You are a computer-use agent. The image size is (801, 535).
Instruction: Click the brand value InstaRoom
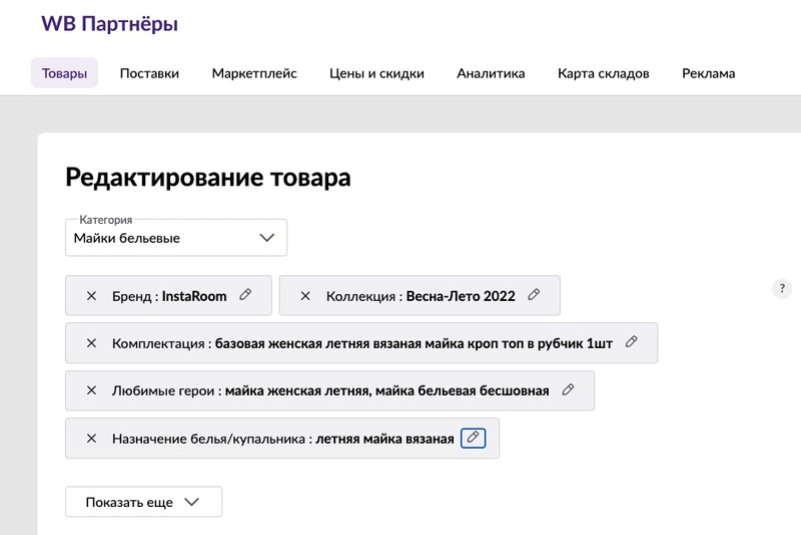coord(194,296)
